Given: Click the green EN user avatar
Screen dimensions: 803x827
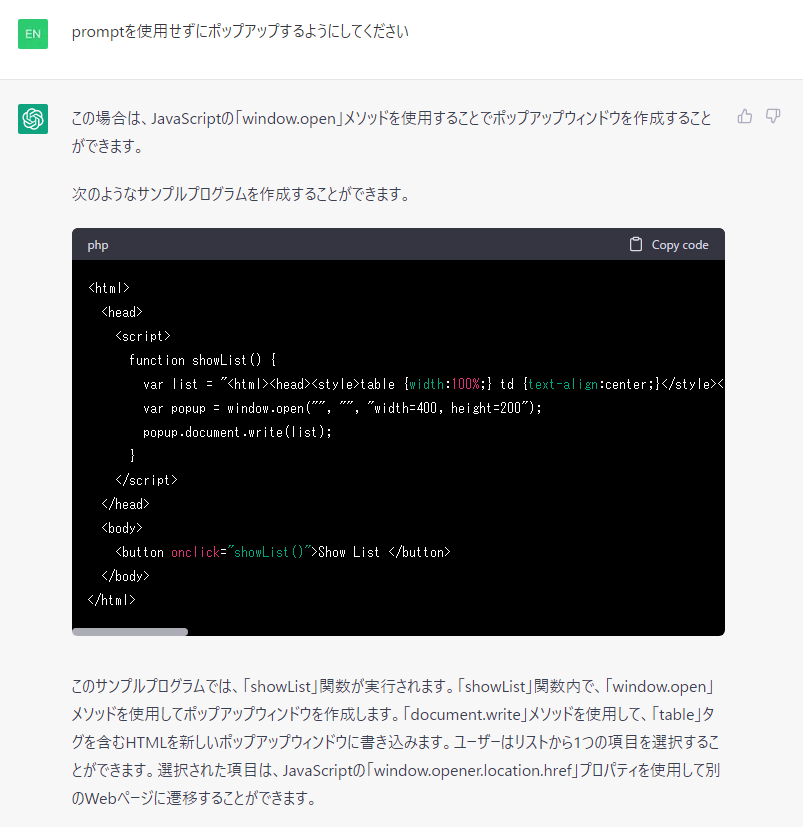Looking at the screenshot, I should click(33, 33).
